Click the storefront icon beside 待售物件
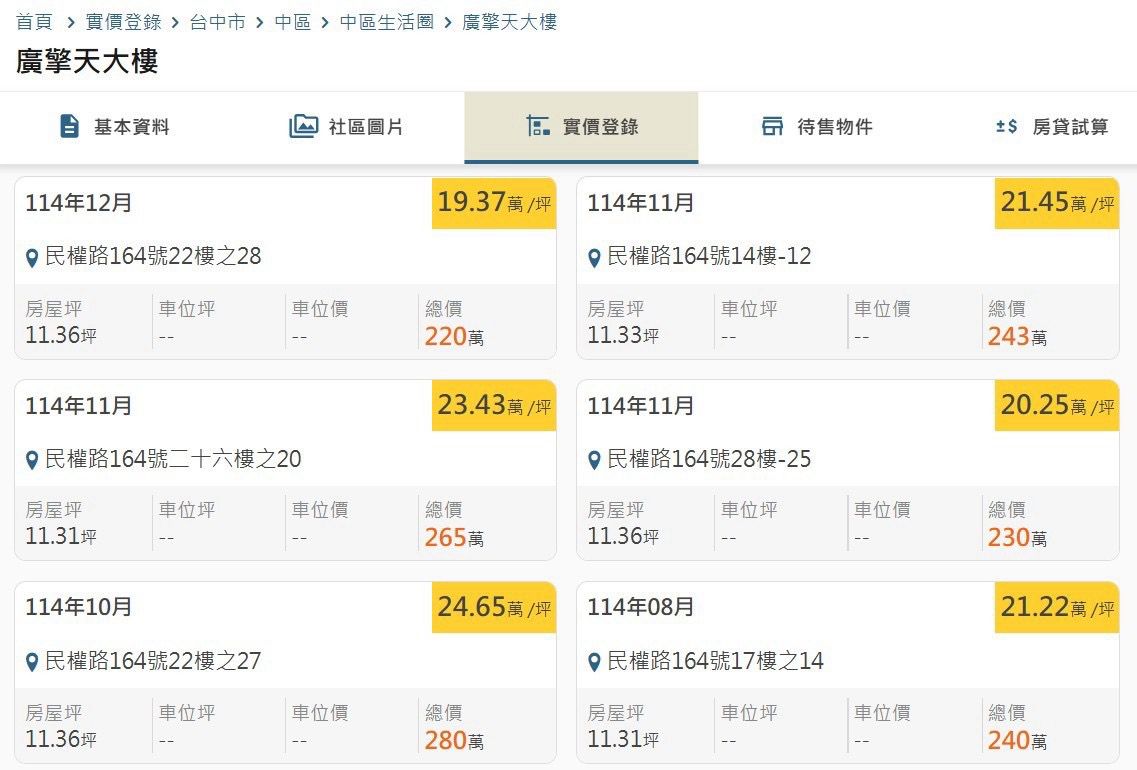The image size is (1137, 770). [x=772, y=127]
